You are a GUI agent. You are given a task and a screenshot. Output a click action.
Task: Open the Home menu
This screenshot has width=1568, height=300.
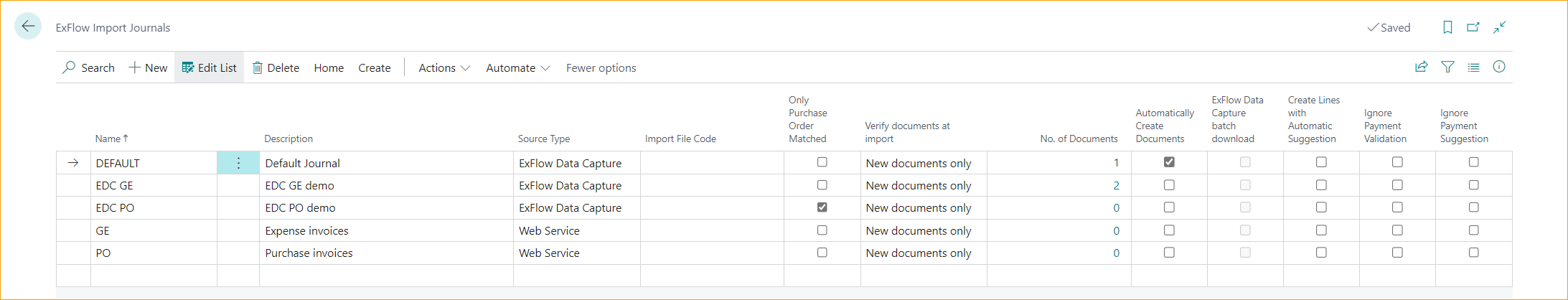point(329,67)
